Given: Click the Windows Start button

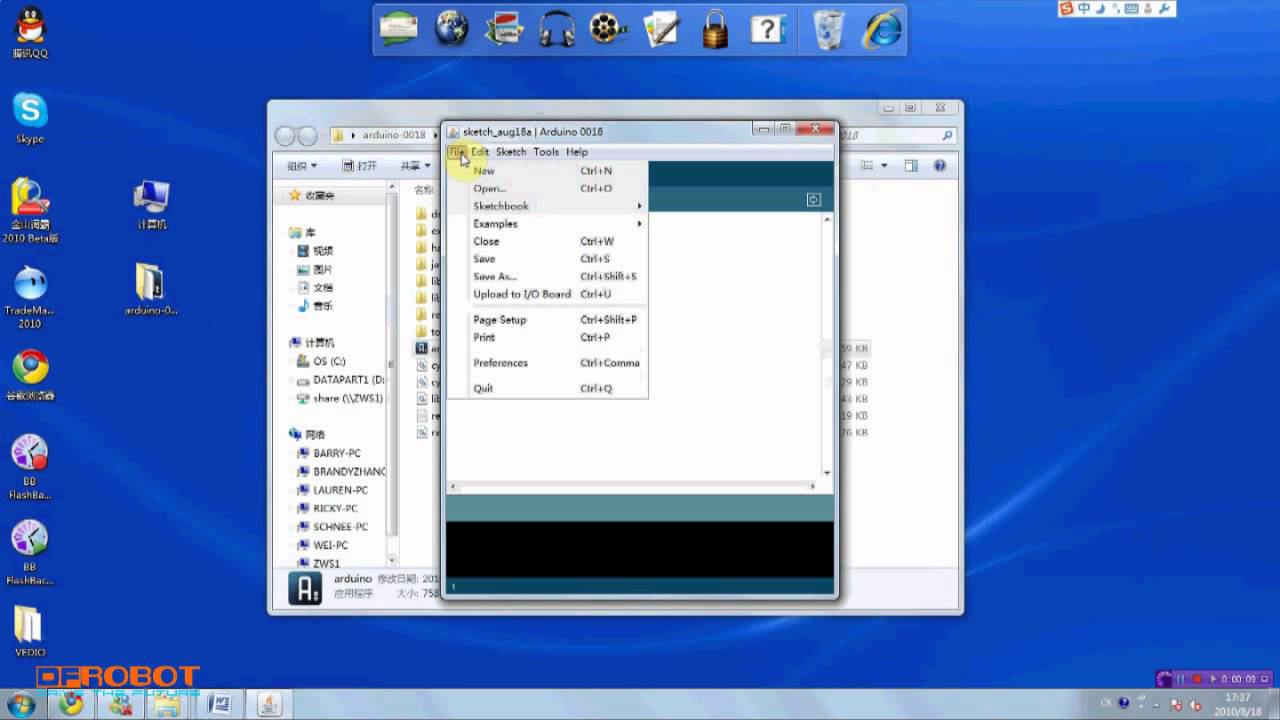Looking at the screenshot, I should click(x=20, y=704).
